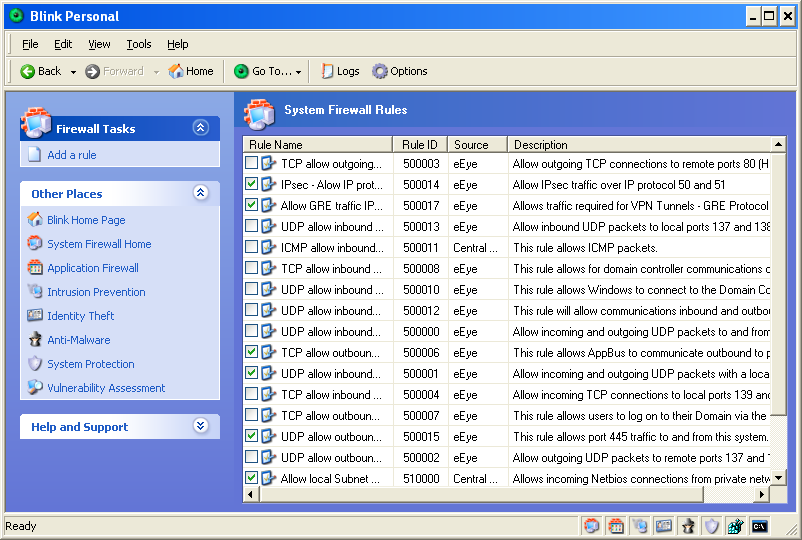Click the Intrusion Prevention status bar icon
Viewport: 802px width, 540px height.
click(640, 526)
